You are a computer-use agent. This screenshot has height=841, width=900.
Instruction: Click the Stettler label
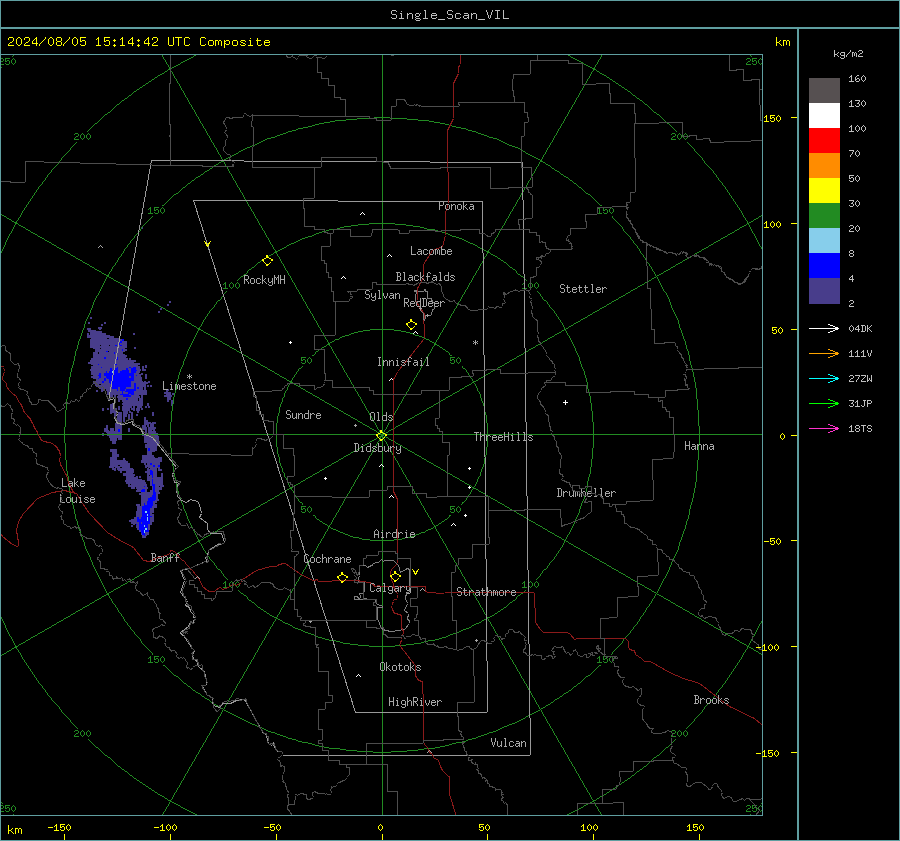[583, 289]
